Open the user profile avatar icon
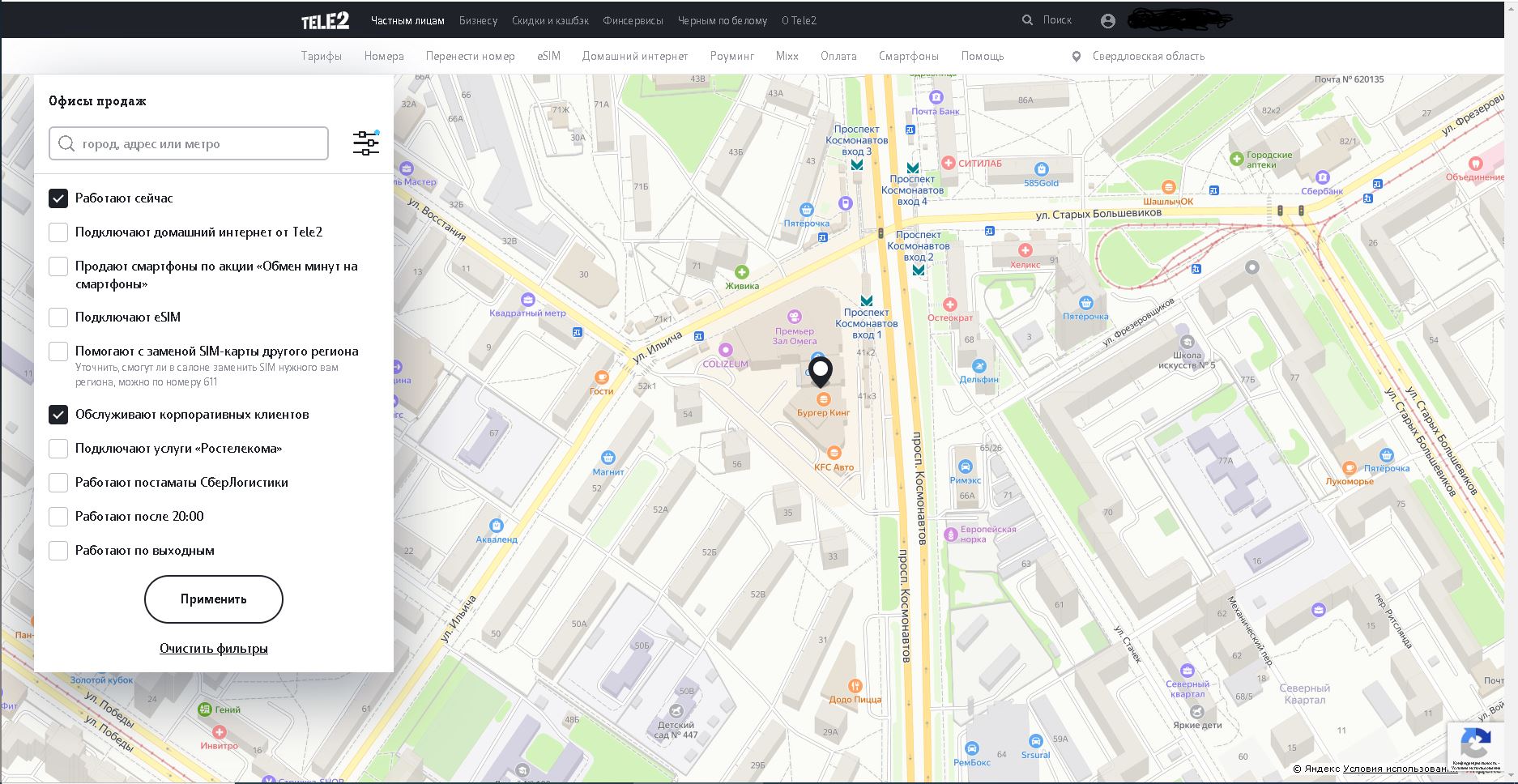1518x784 pixels. point(1108,21)
